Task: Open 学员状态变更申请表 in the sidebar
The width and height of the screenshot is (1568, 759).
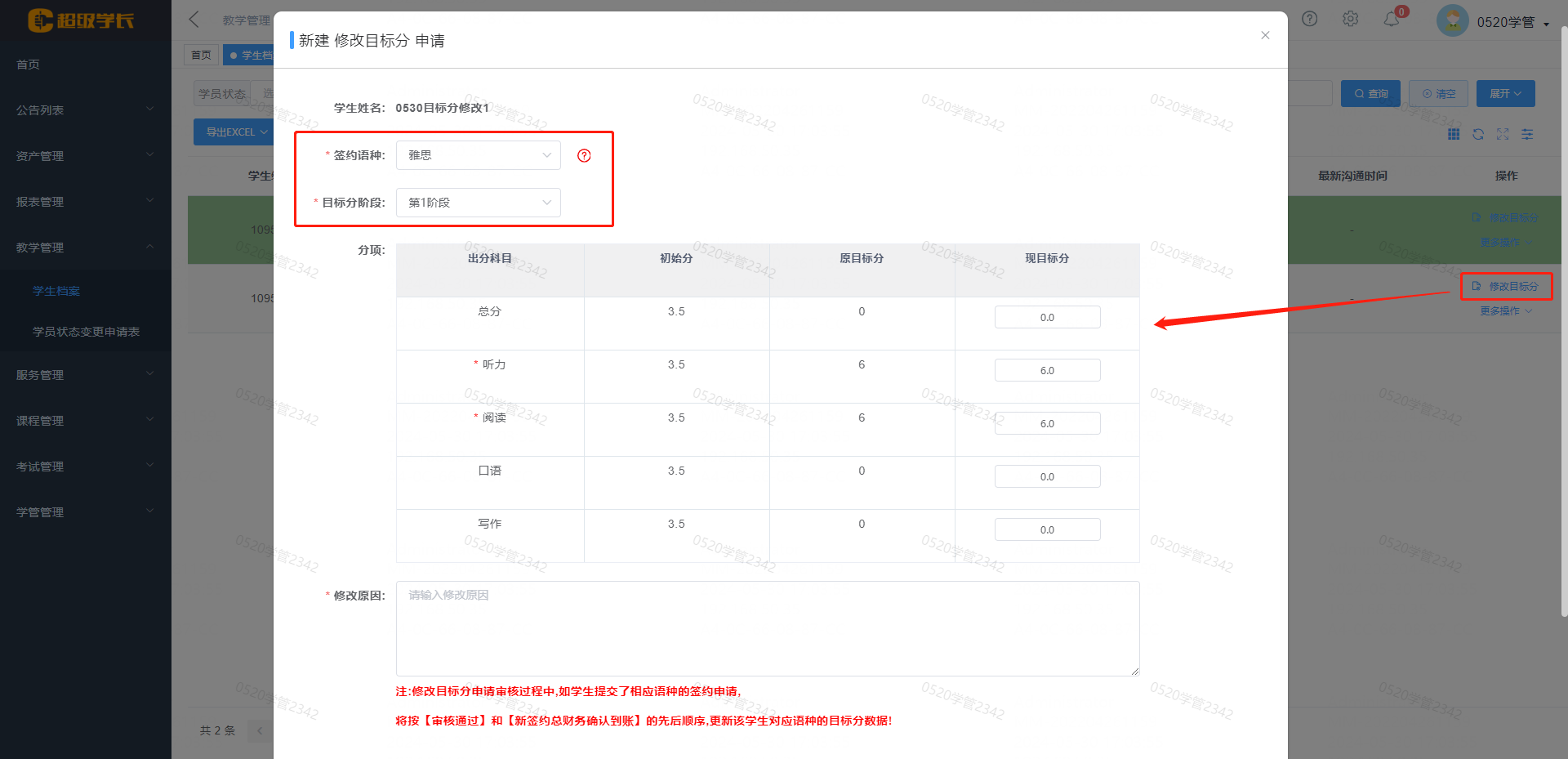Action: 86,332
